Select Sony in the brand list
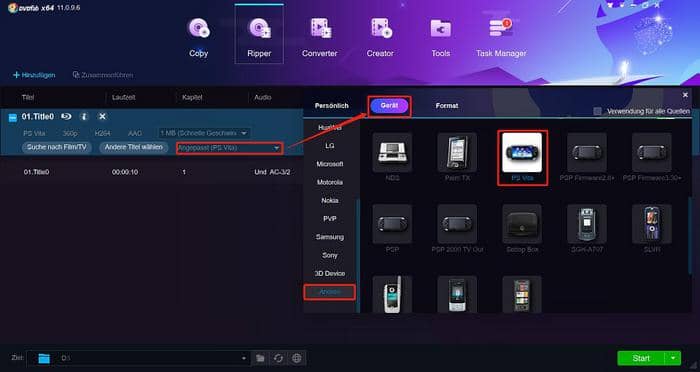Image resolution: width=700 pixels, height=372 pixels. (330, 255)
